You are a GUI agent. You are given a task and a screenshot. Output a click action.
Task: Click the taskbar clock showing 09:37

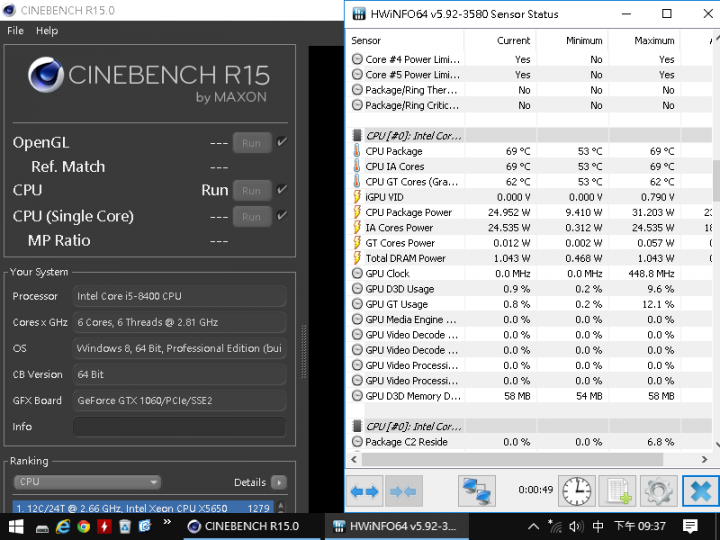640,526
